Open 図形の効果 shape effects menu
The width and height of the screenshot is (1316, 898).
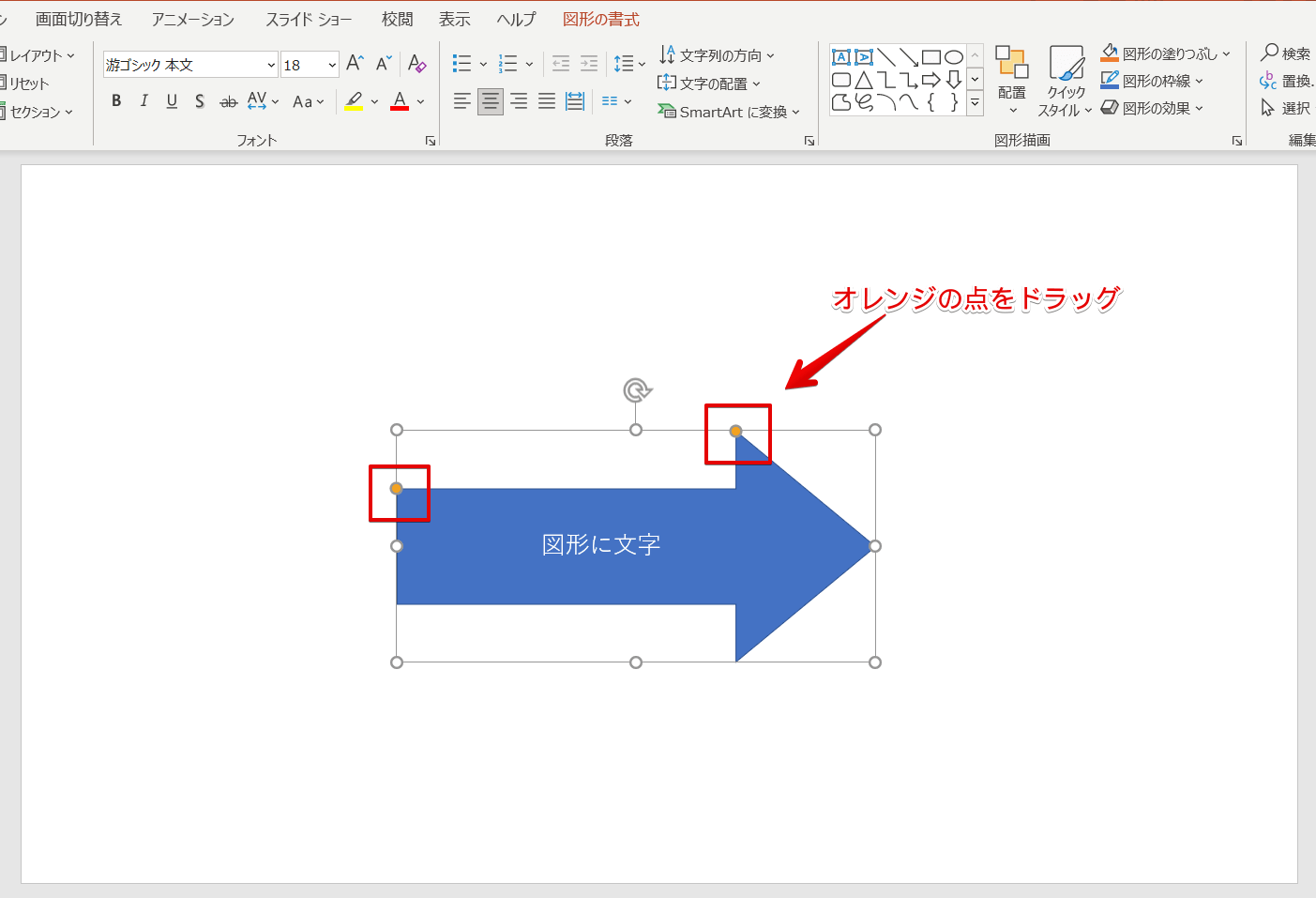1153,108
